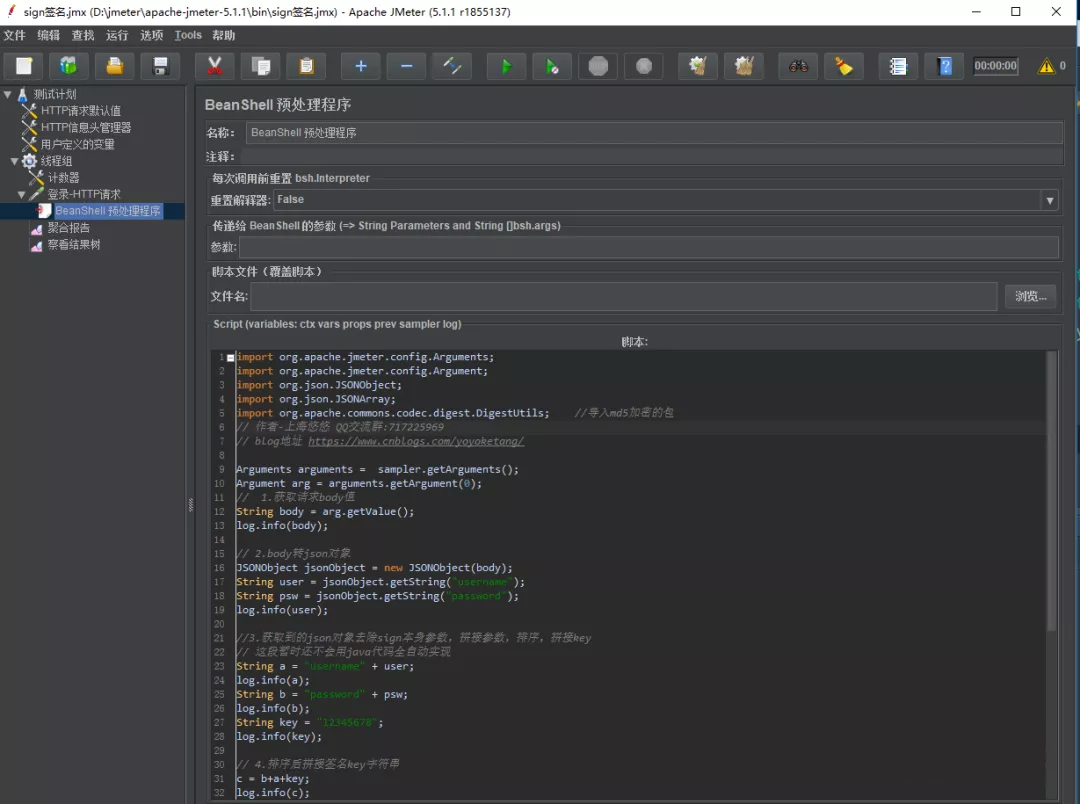Click the split pane divider handle

191,505
